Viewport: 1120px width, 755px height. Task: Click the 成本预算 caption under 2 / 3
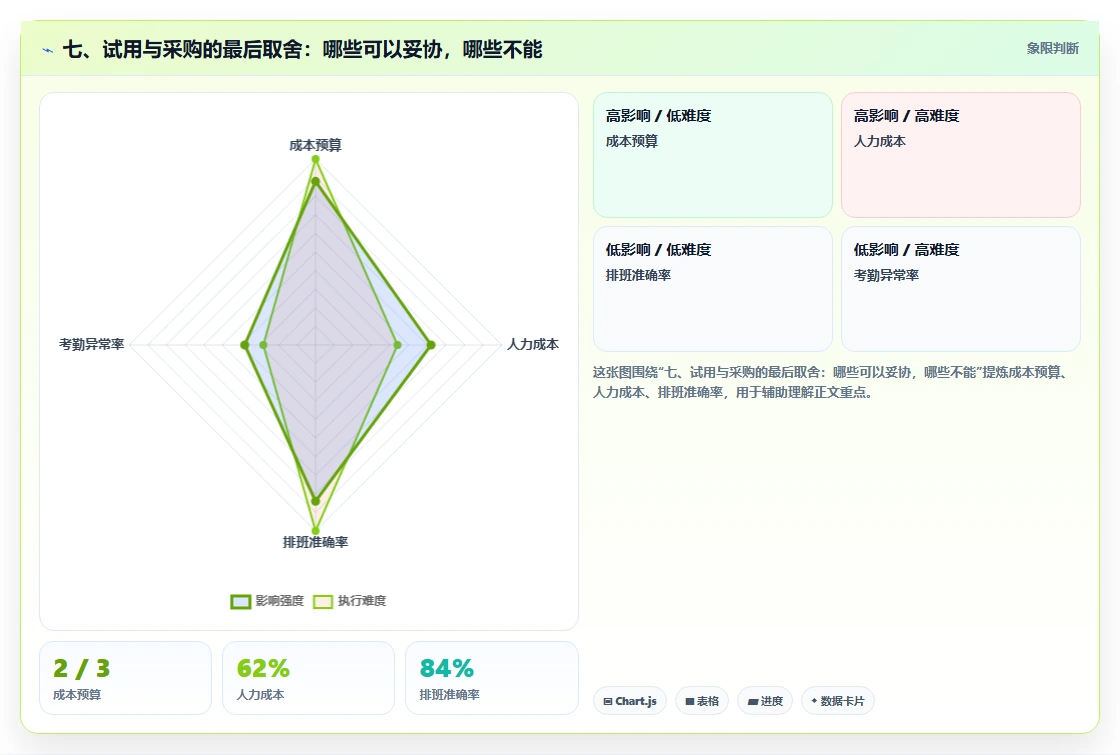click(77, 694)
